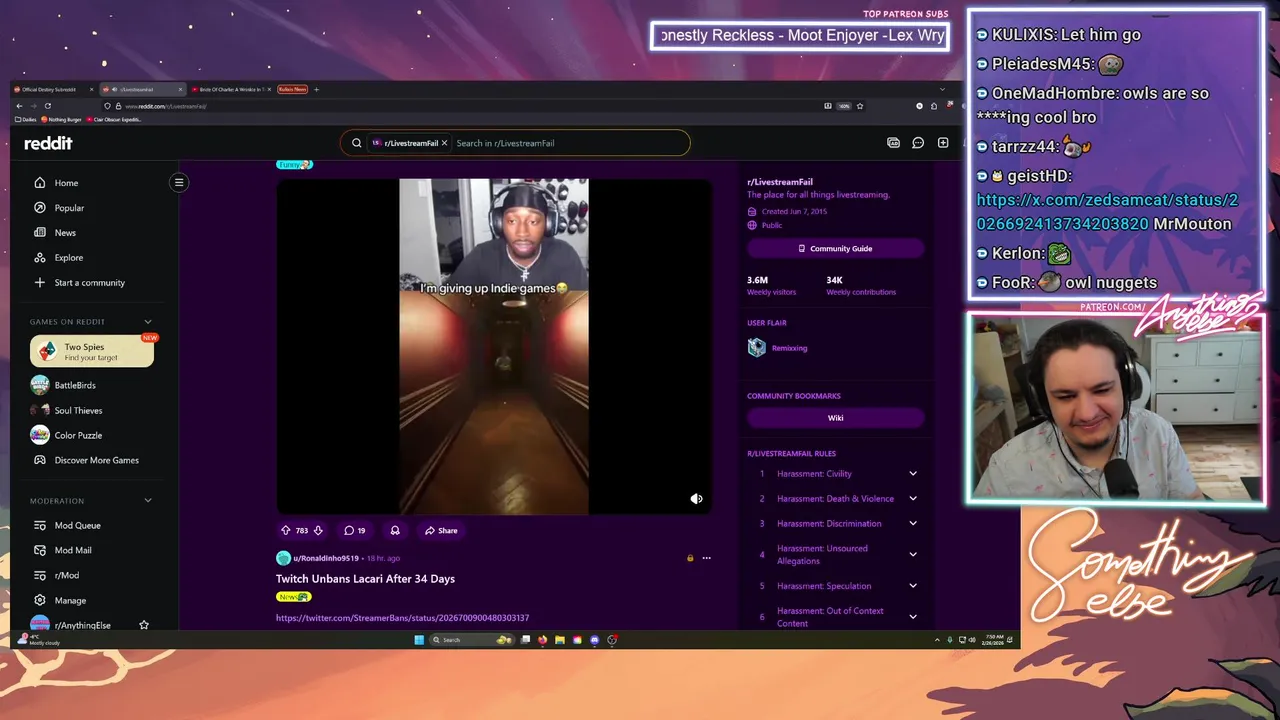Open Popular from the sidebar
The height and width of the screenshot is (720, 1280).
click(69, 208)
